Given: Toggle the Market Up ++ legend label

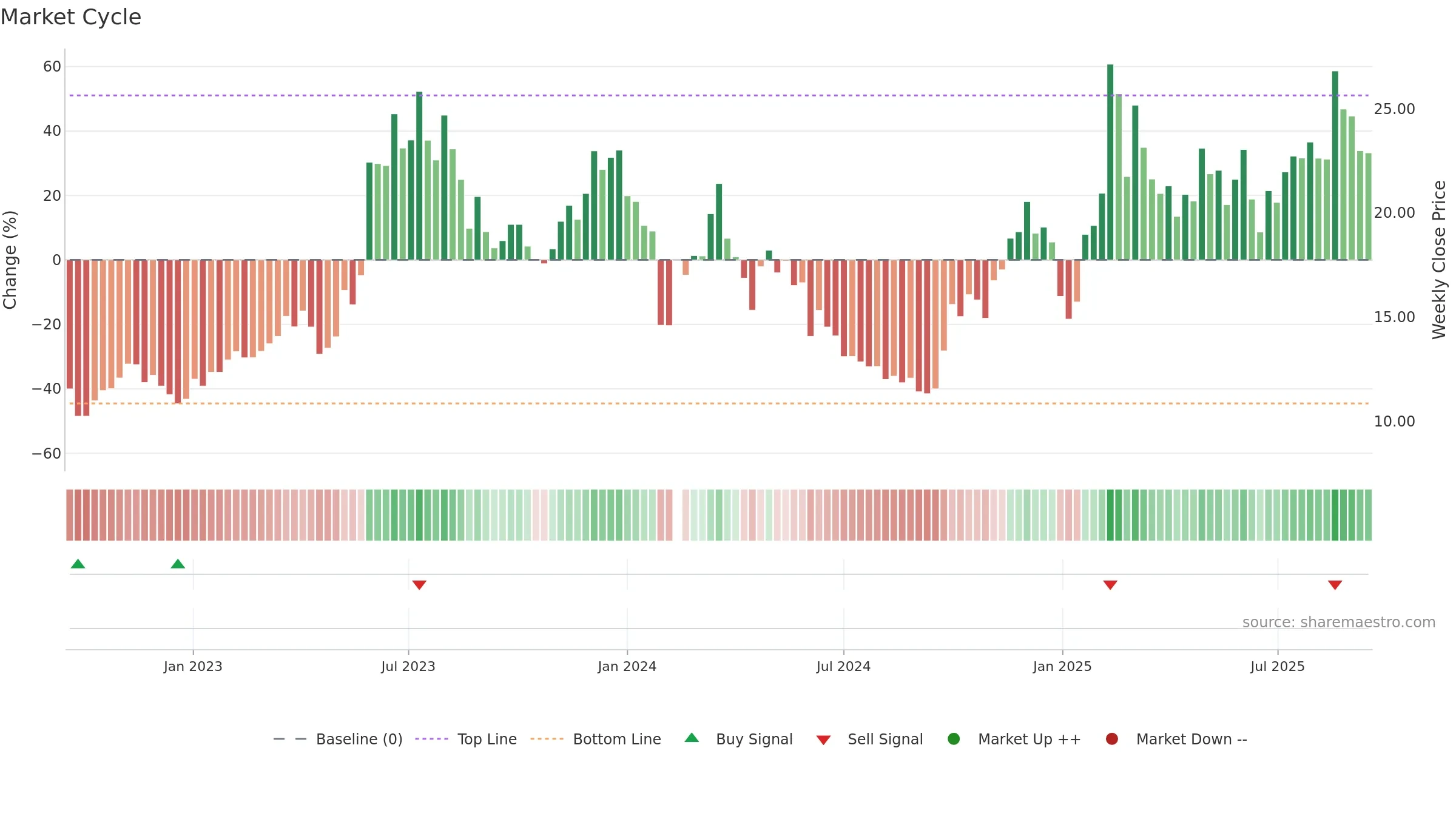Looking at the screenshot, I should (x=1030, y=739).
